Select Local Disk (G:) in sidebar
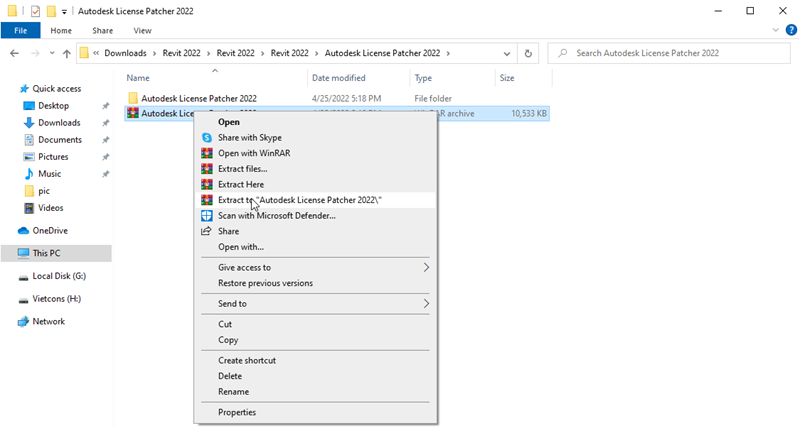The image size is (800, 427). 59,276
